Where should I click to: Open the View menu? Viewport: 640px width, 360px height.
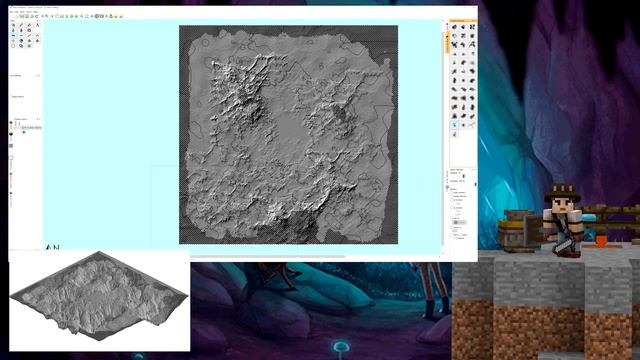pyautogui.click(x=22, y=12)
